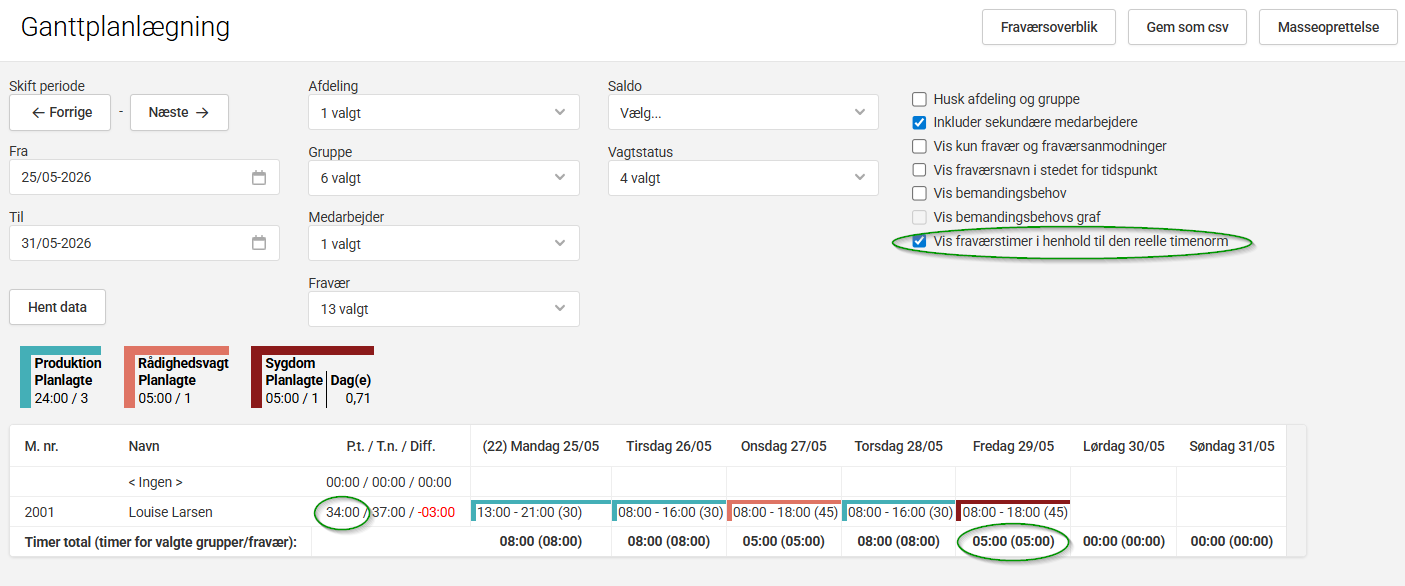Select Monday shift 13:00 - 21:00 bar
The width and height of the screenshot is (1405, 586).
[541, 511]
